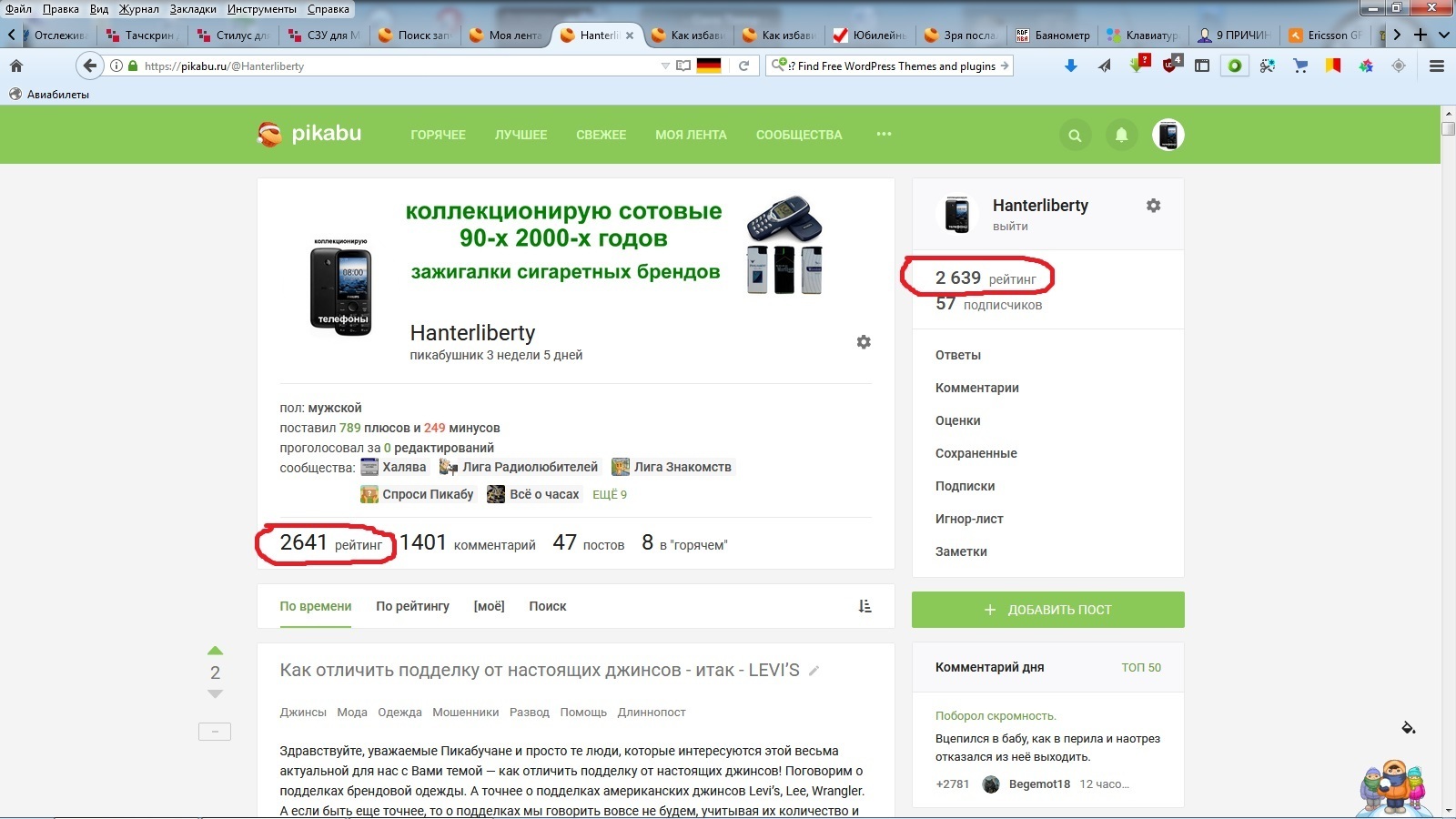The width and height of the screenshot is (1456, 819).
Task: Open profile settings gear in main profile card
Action: pos(864,342)
